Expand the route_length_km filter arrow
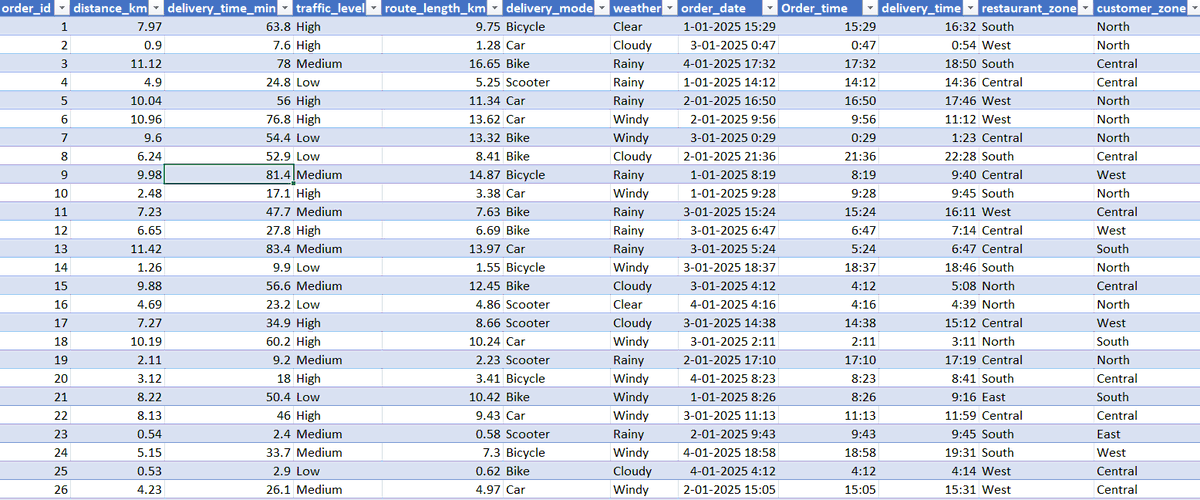Screen dimensions: 1200x500 (494, 8)
